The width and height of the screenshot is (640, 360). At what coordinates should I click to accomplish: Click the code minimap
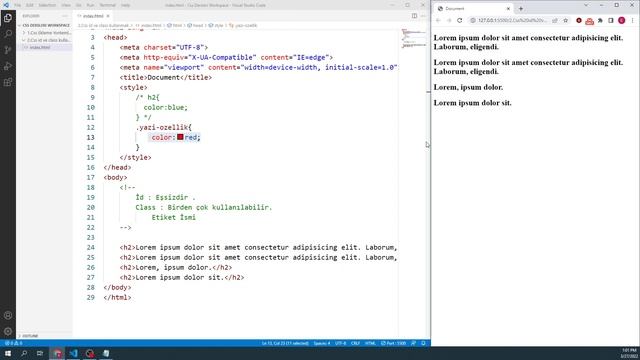pos(413,40)
